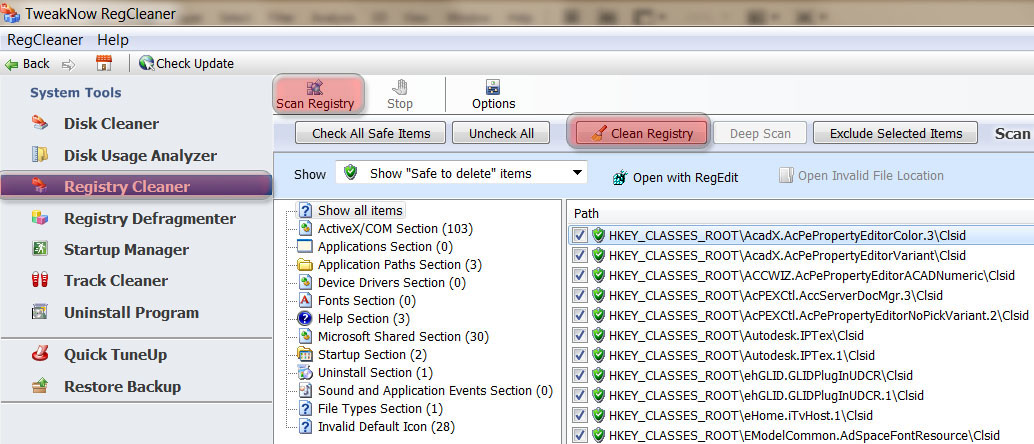Uncheck ehGLID.GLIDPlugInUDCR.1 checkbox
This screenshot has height=444, width=1034.
click(x=580, y=395)
